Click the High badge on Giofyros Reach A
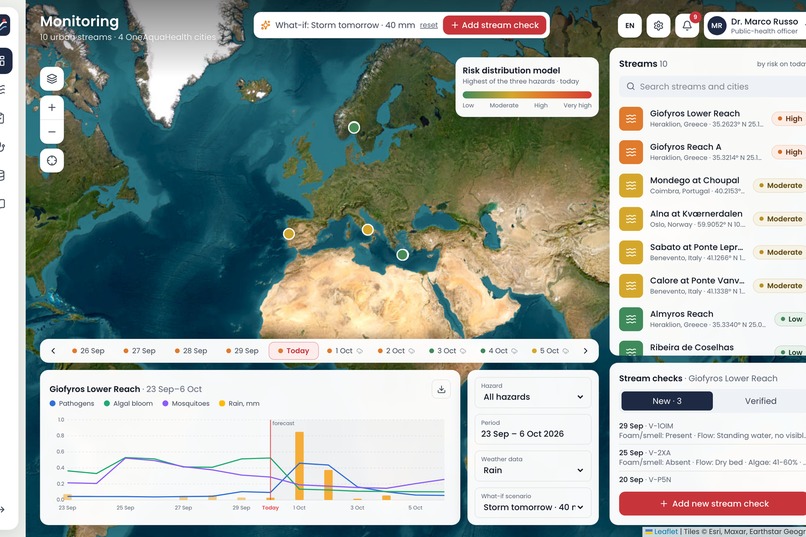The width and height of the screenshot is (806, 537). pos(789,152)
